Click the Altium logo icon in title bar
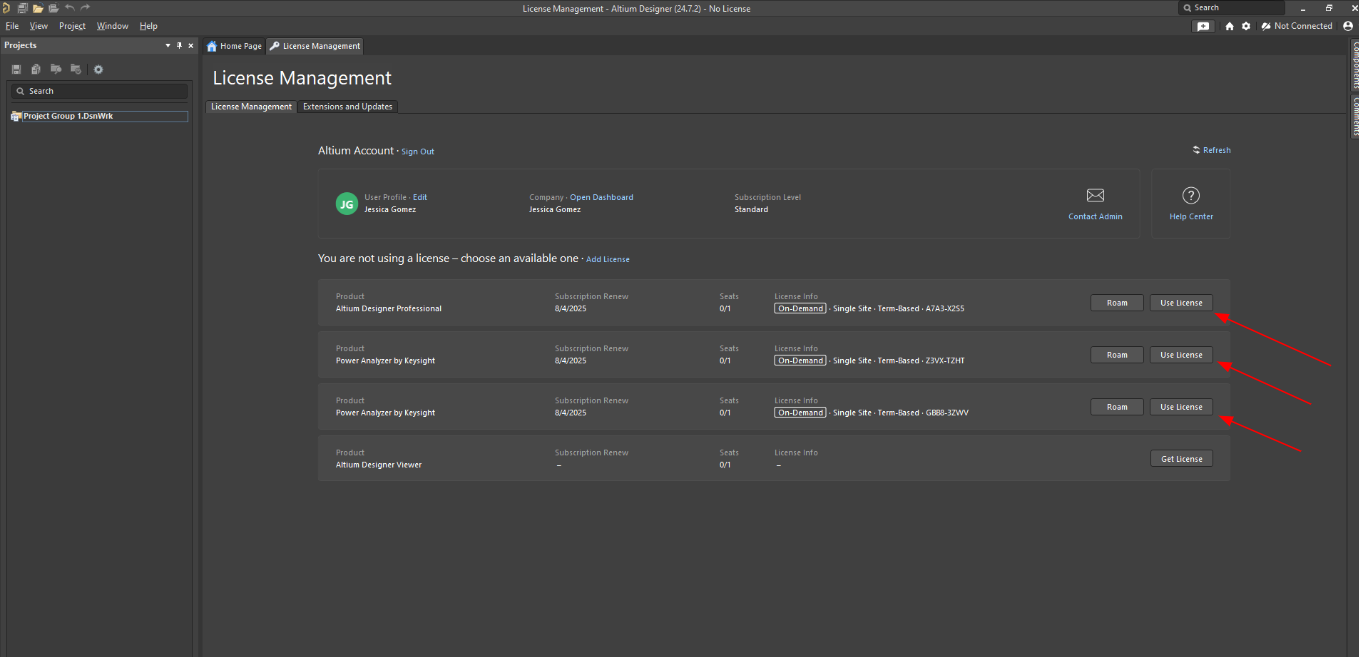 point(7,8)
